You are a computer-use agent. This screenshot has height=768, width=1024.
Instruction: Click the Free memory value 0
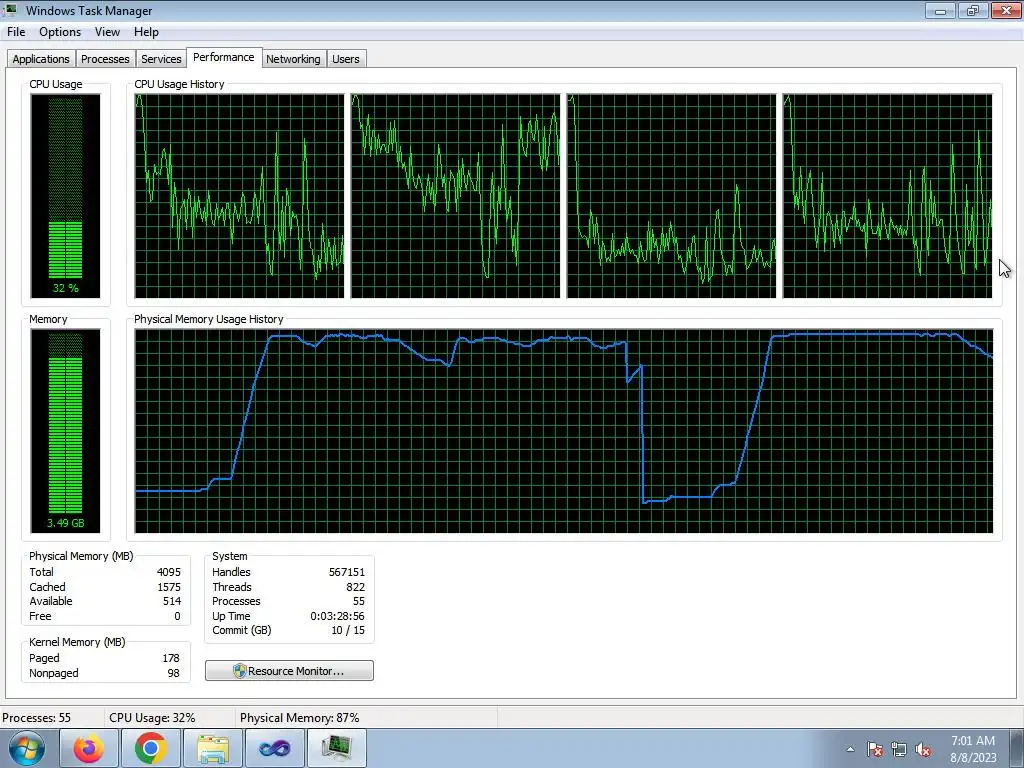coord(177,616)
